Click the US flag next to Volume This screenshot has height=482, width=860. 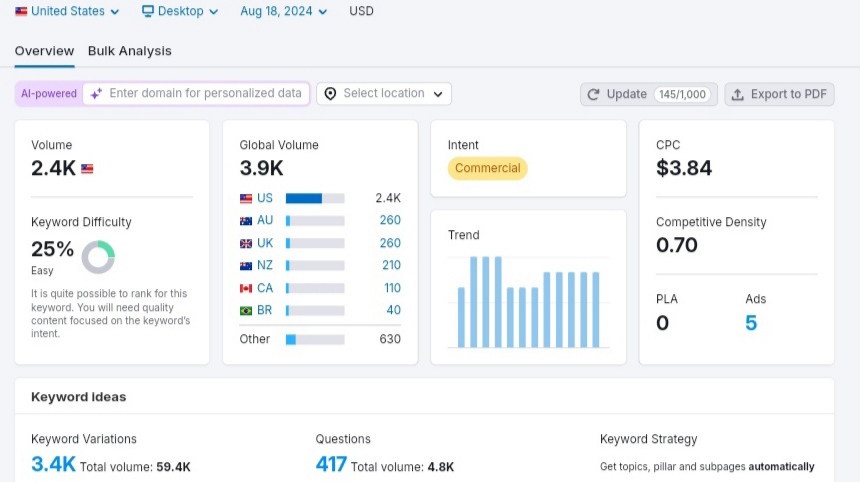pos(87,168)
